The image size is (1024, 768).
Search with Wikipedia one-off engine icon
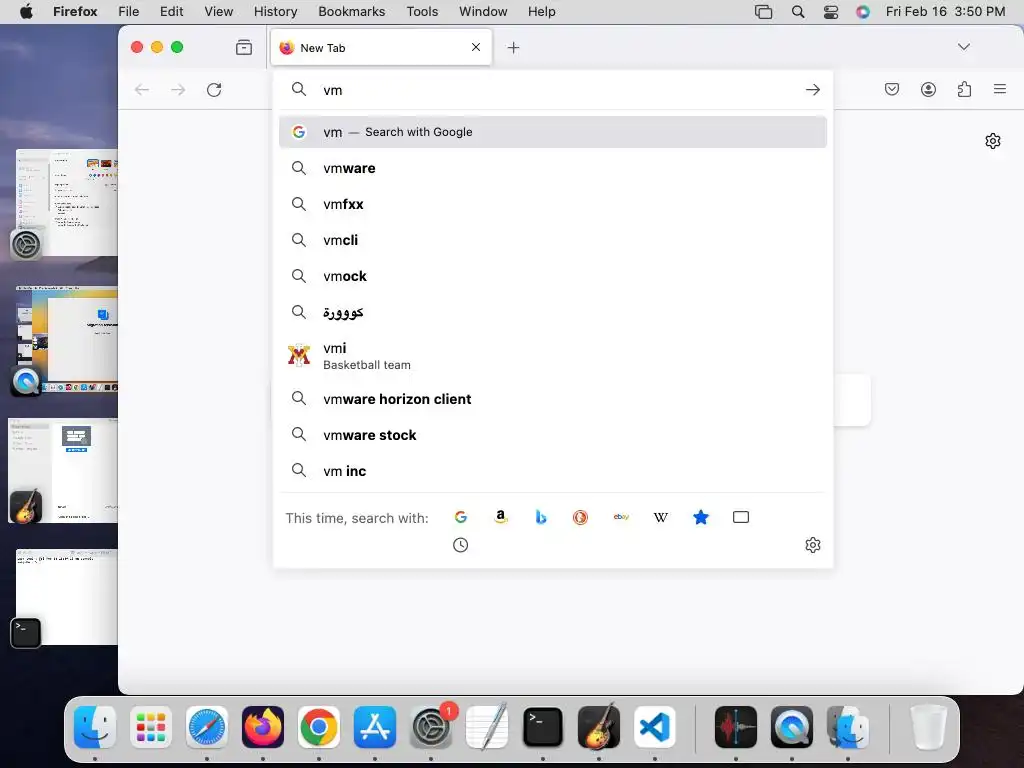click(661, 517)
